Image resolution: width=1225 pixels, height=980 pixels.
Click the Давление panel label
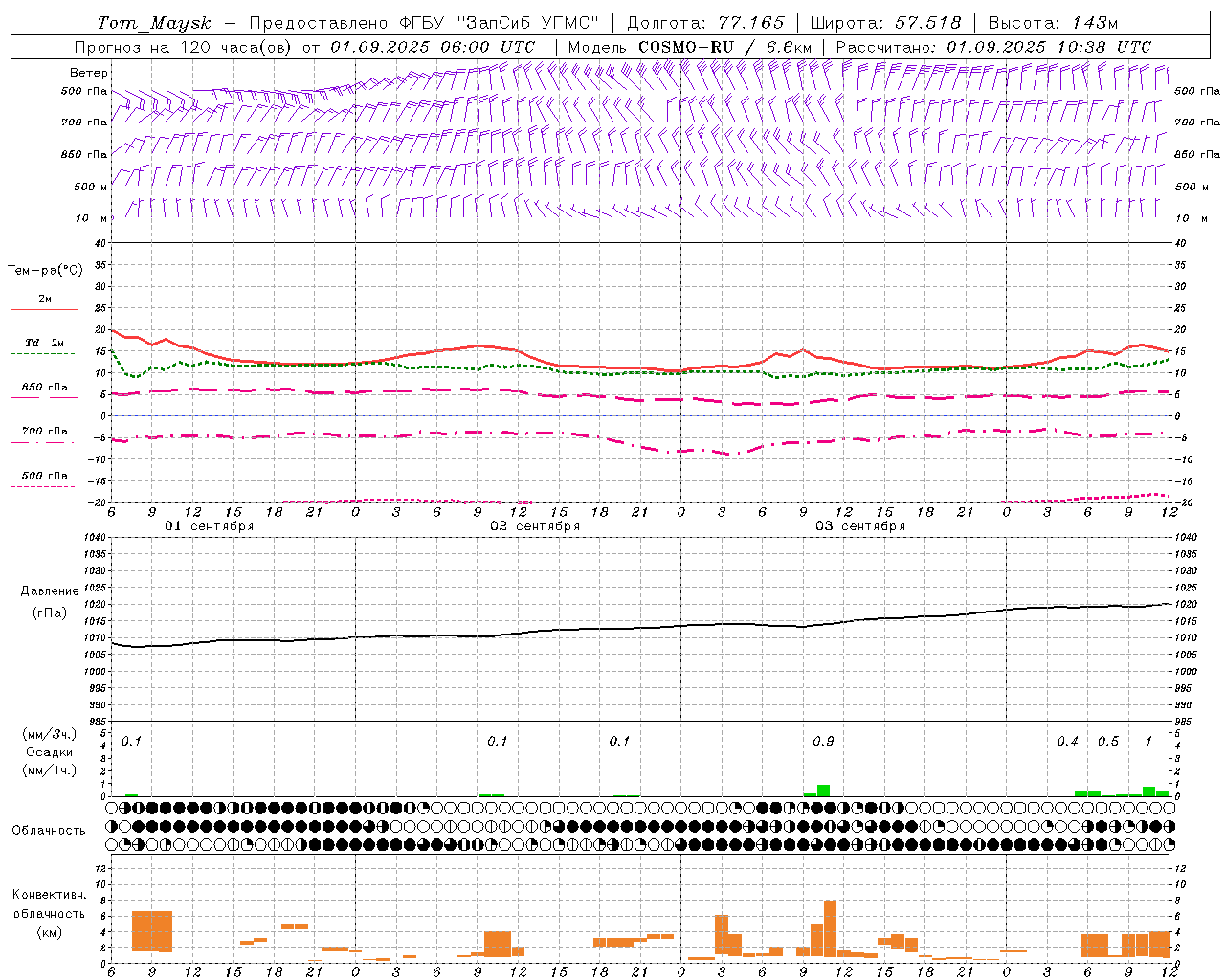pyautogui.click(x=49, y=591)
